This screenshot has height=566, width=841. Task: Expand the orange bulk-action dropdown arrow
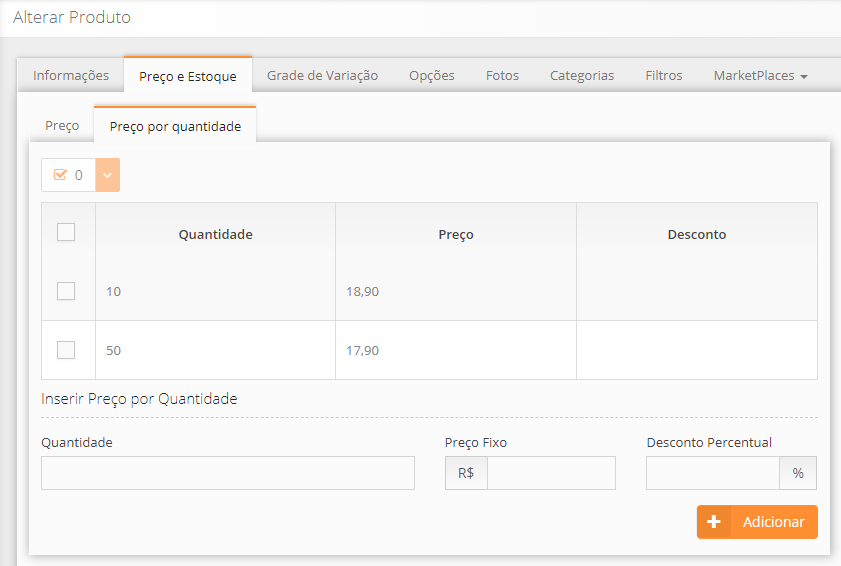[x=107, y=175]
